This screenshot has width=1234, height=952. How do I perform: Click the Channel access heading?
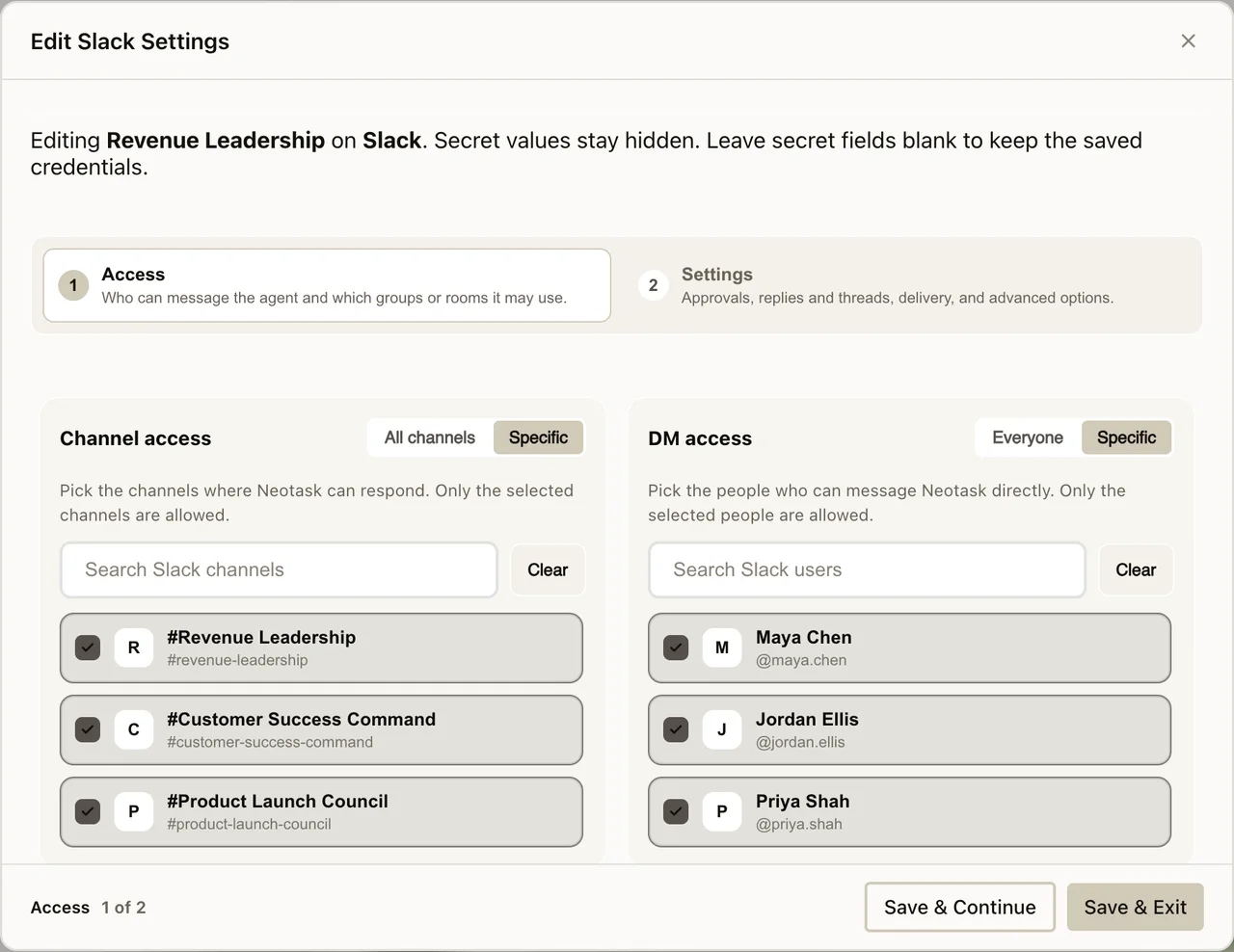[135, 438]
